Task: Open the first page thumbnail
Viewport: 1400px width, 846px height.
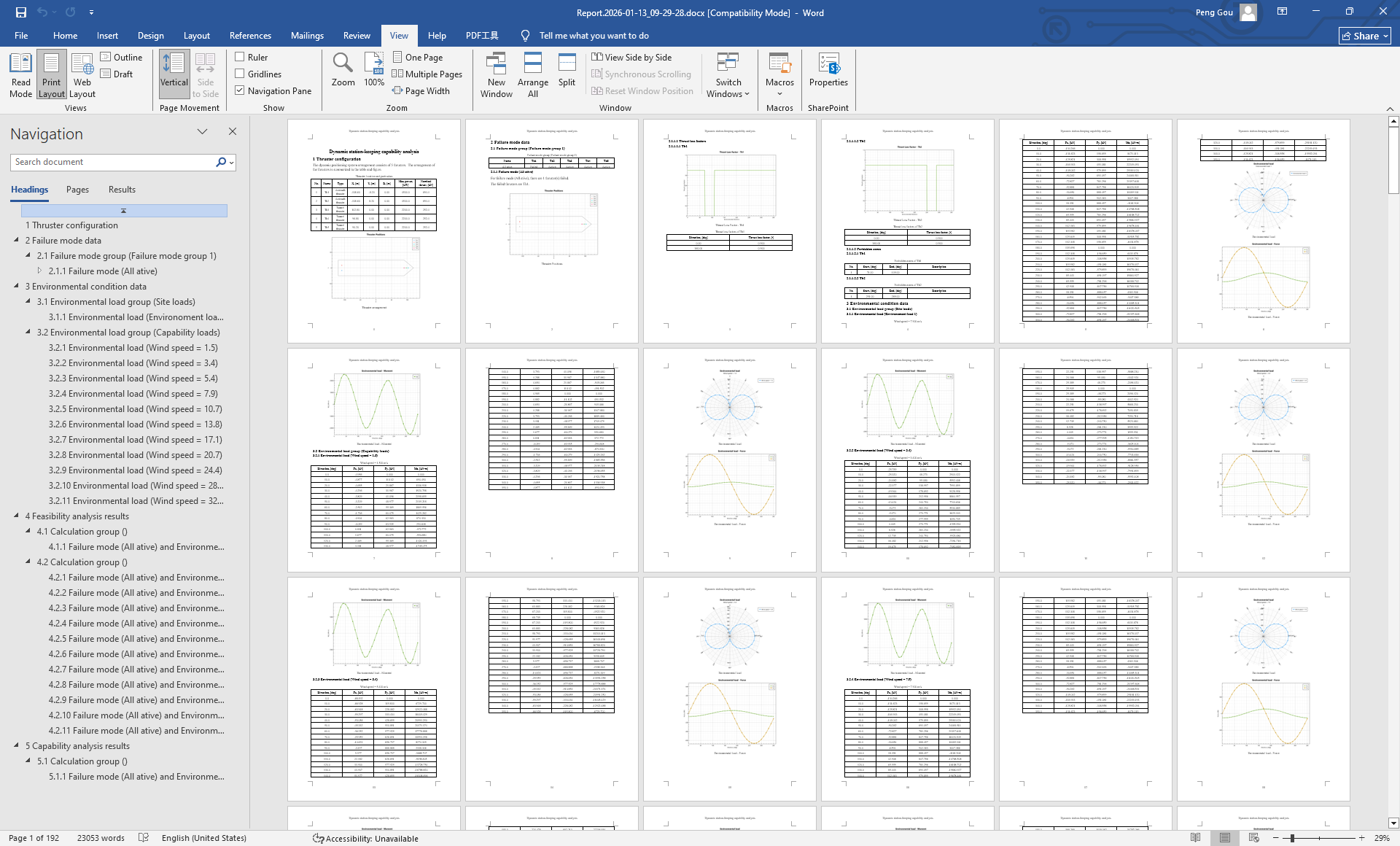Action: tap(374, 231)
